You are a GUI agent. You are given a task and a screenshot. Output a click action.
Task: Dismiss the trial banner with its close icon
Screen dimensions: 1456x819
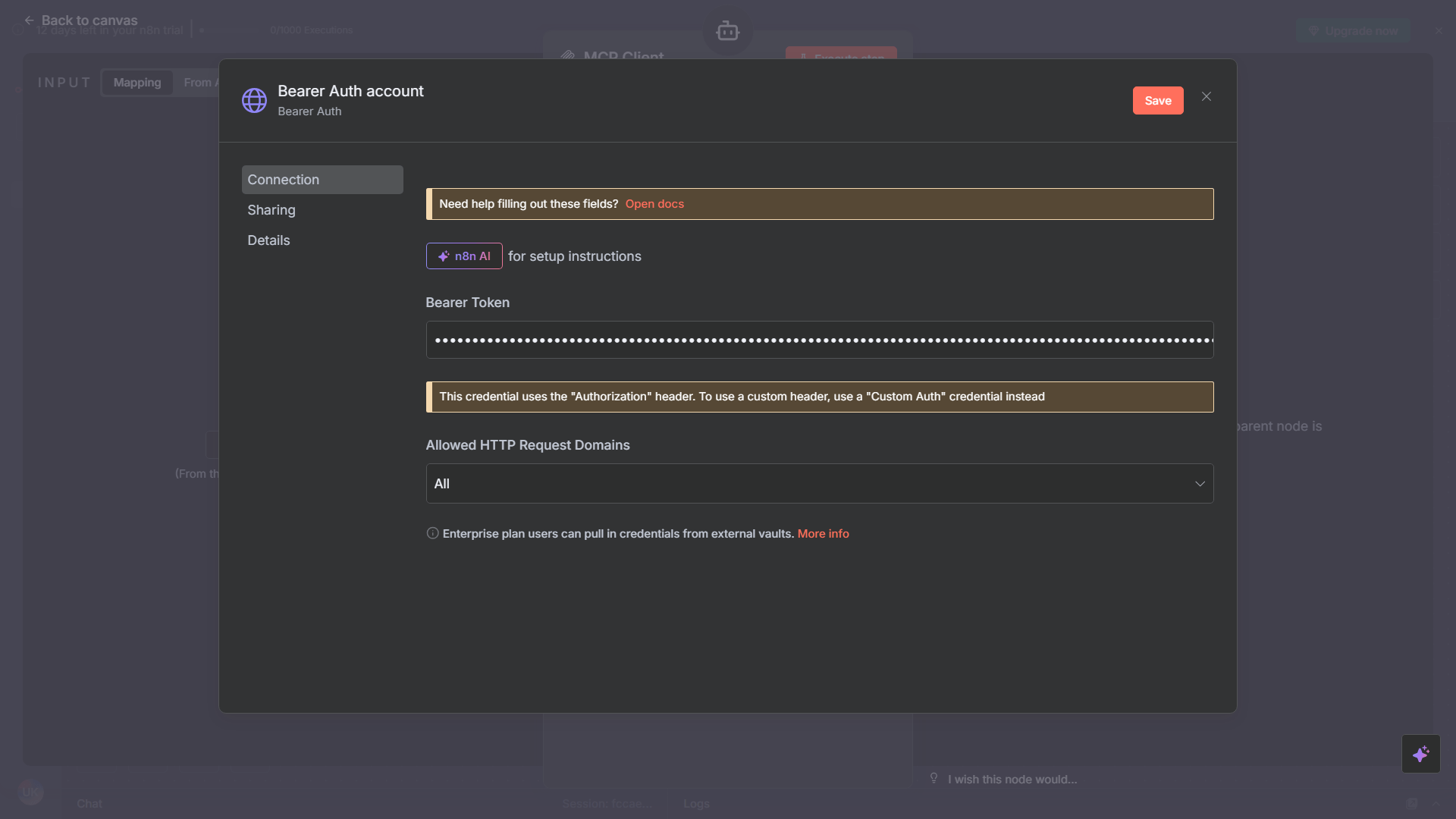(1439, 30)
